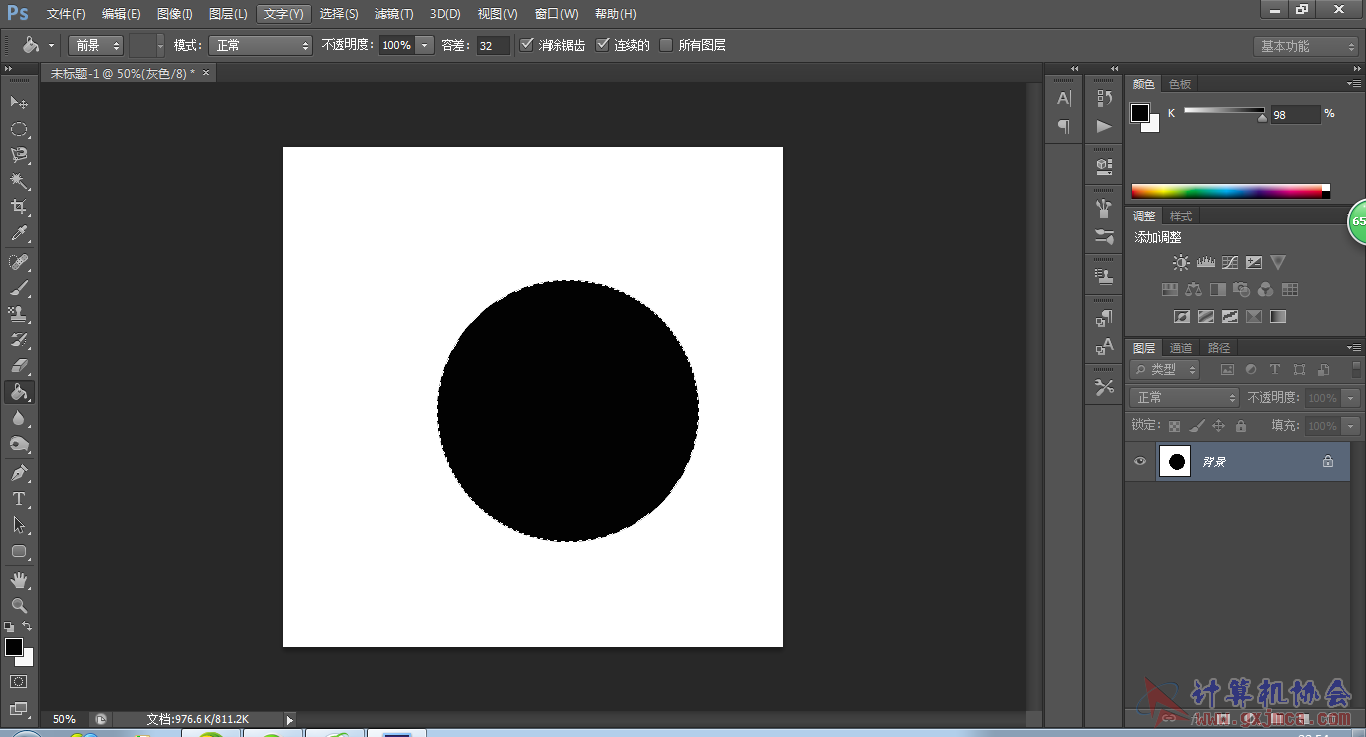The height and width of the screenshot is (737, 1366).
Task: Select the Zoom tool
Action: click(x=19, y=605)
